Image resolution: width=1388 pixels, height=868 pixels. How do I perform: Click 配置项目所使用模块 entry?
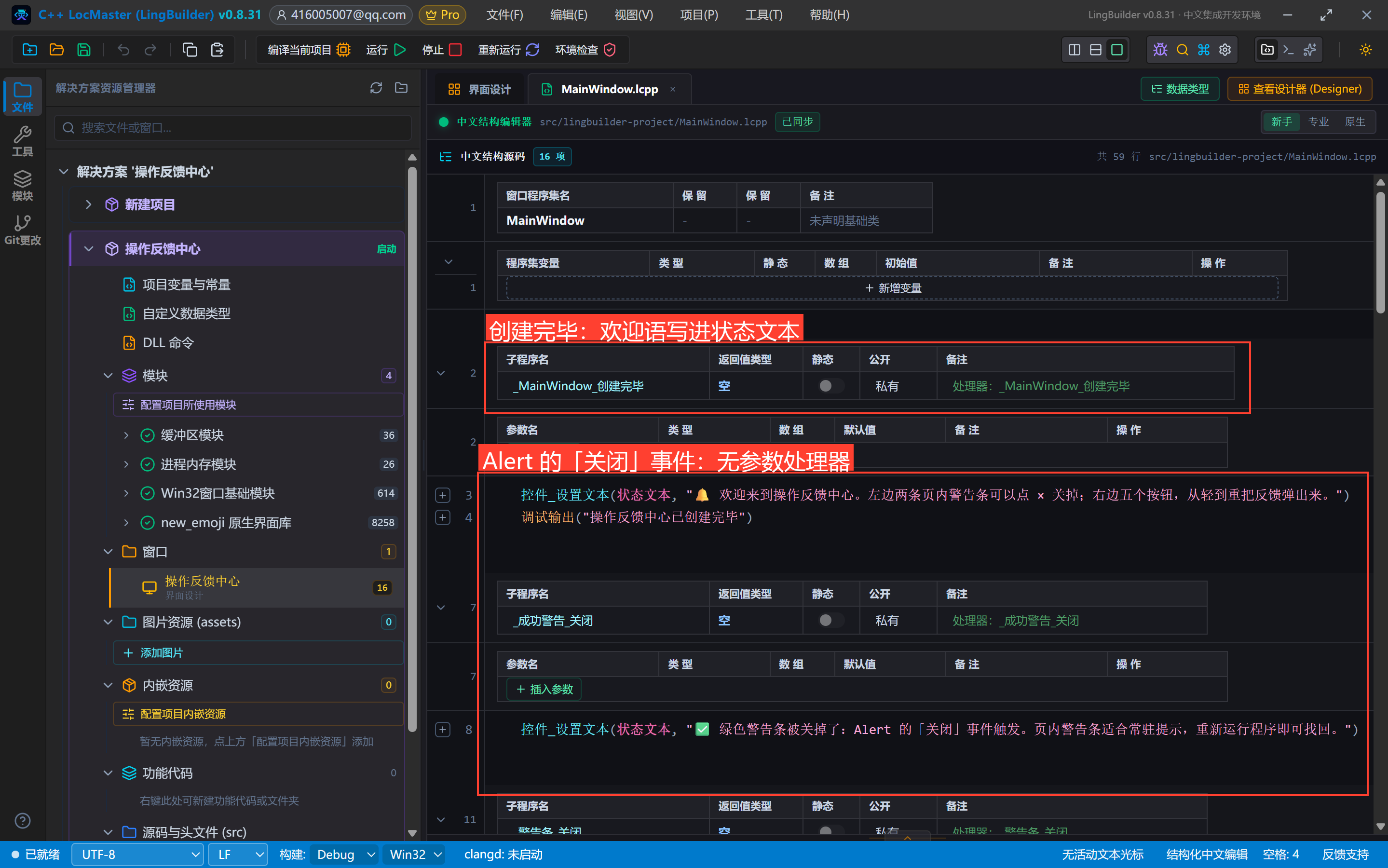coord(259,405)
